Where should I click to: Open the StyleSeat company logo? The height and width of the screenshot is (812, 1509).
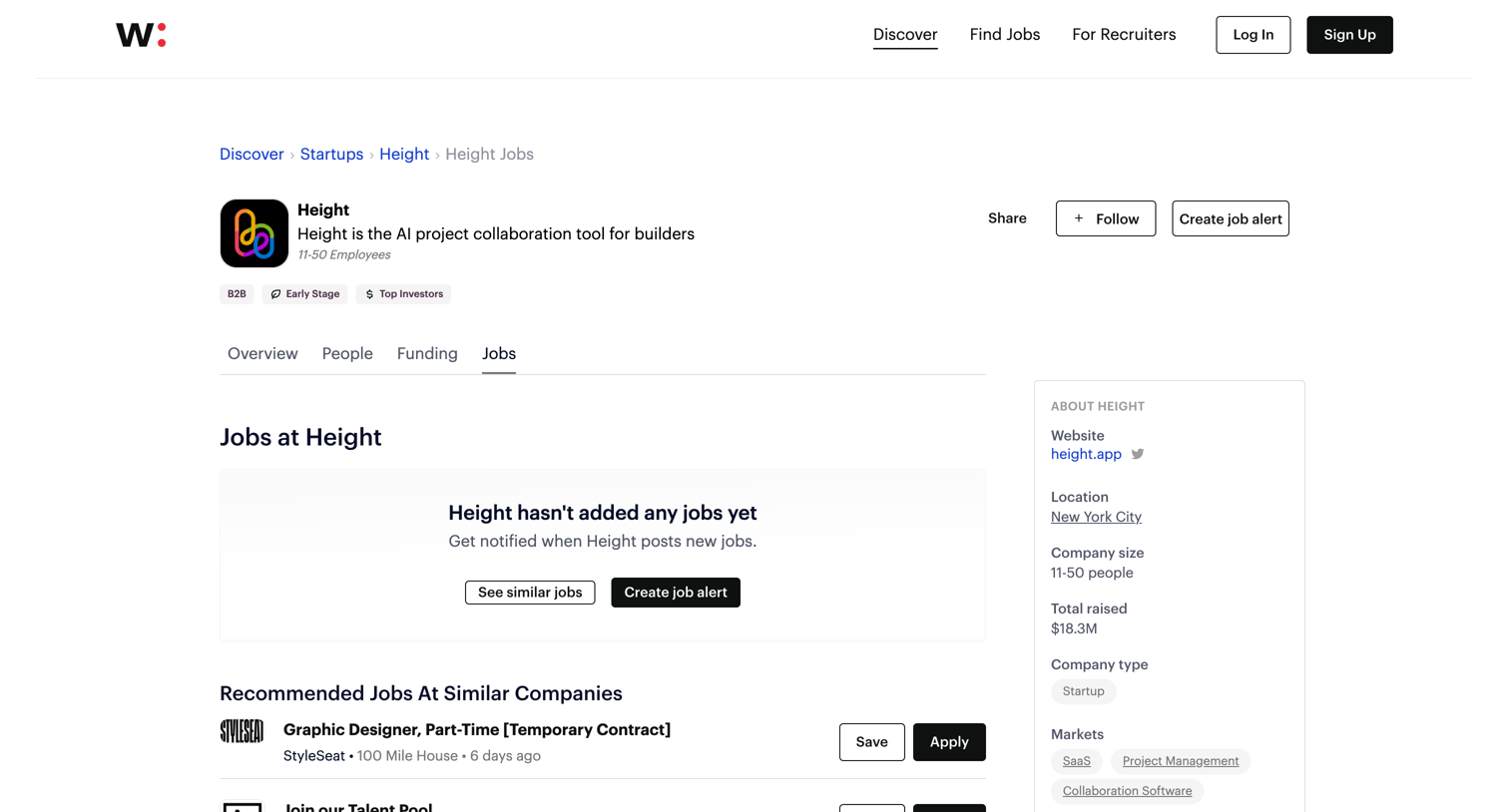pos(242,731)
